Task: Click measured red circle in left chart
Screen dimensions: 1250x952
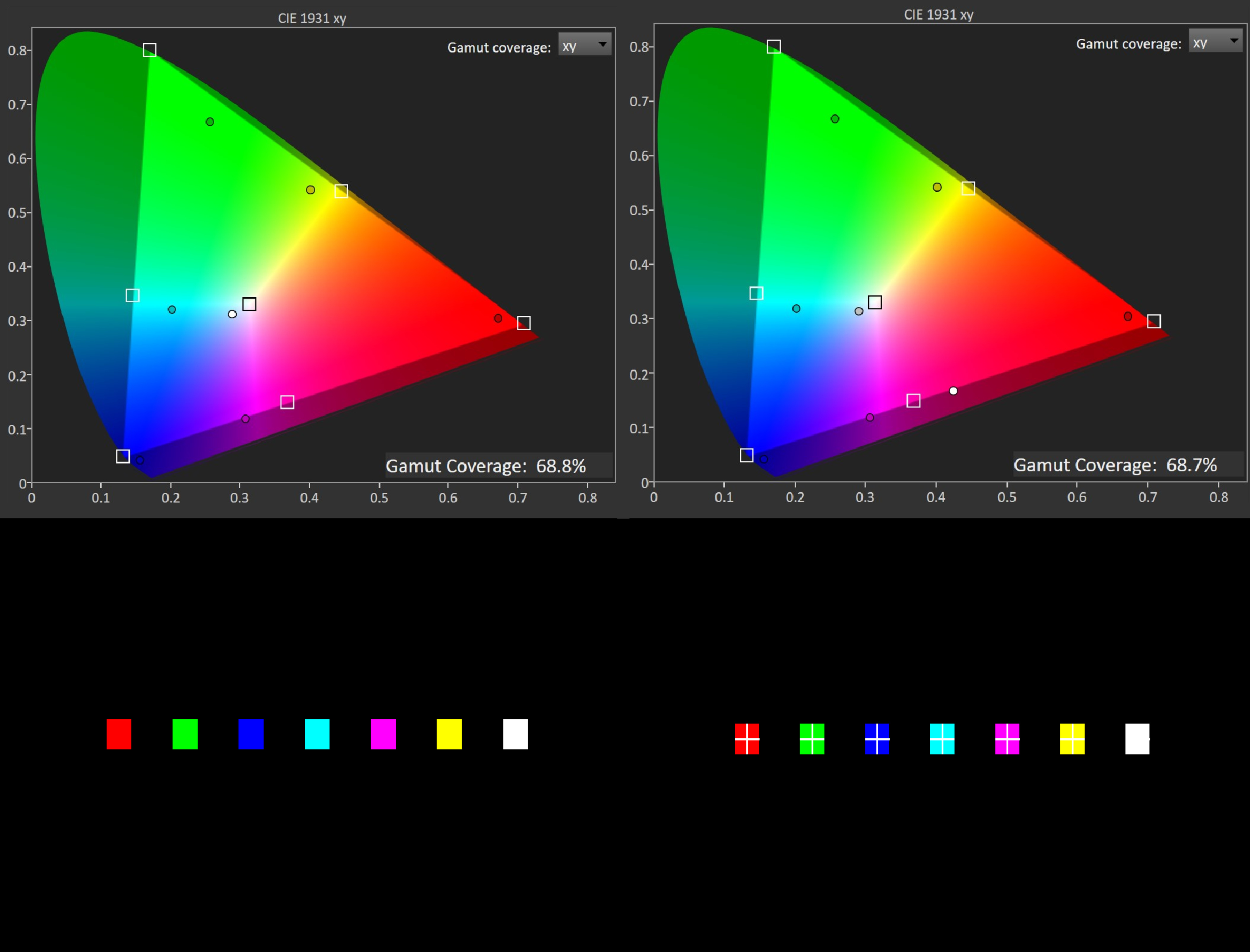Action: click(498, 318)
